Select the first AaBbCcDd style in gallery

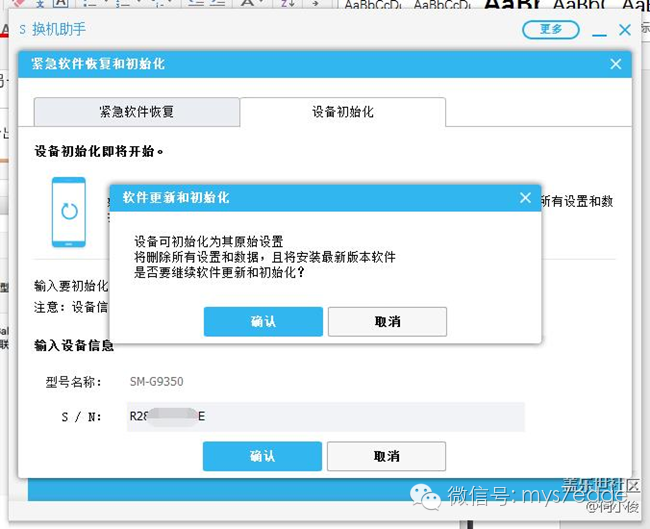pos(373,5)
